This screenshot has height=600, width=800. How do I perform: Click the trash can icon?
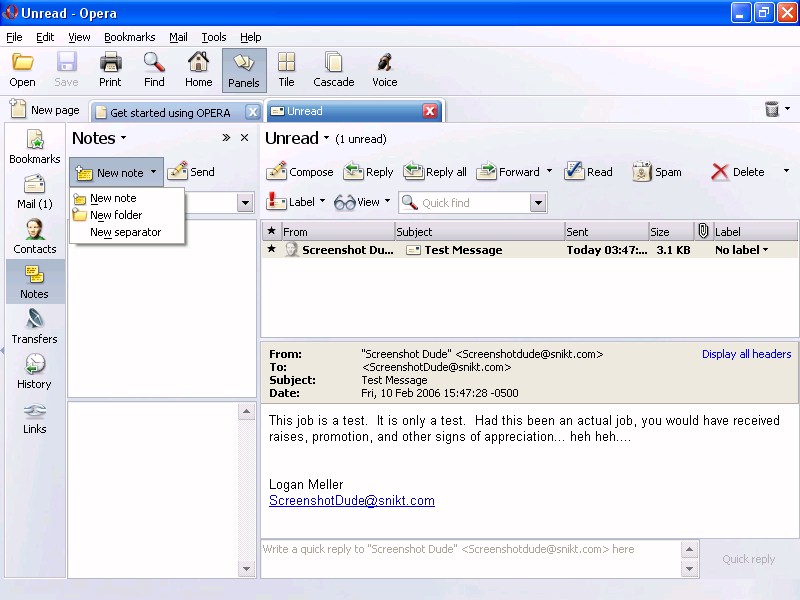tap(771, 110)
